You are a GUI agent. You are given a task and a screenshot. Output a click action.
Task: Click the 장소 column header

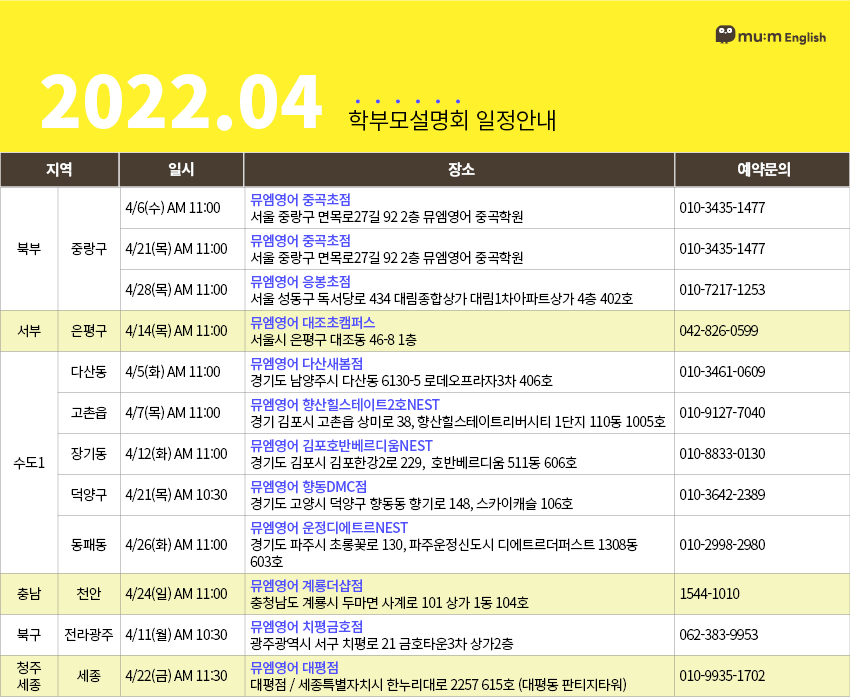459,170
